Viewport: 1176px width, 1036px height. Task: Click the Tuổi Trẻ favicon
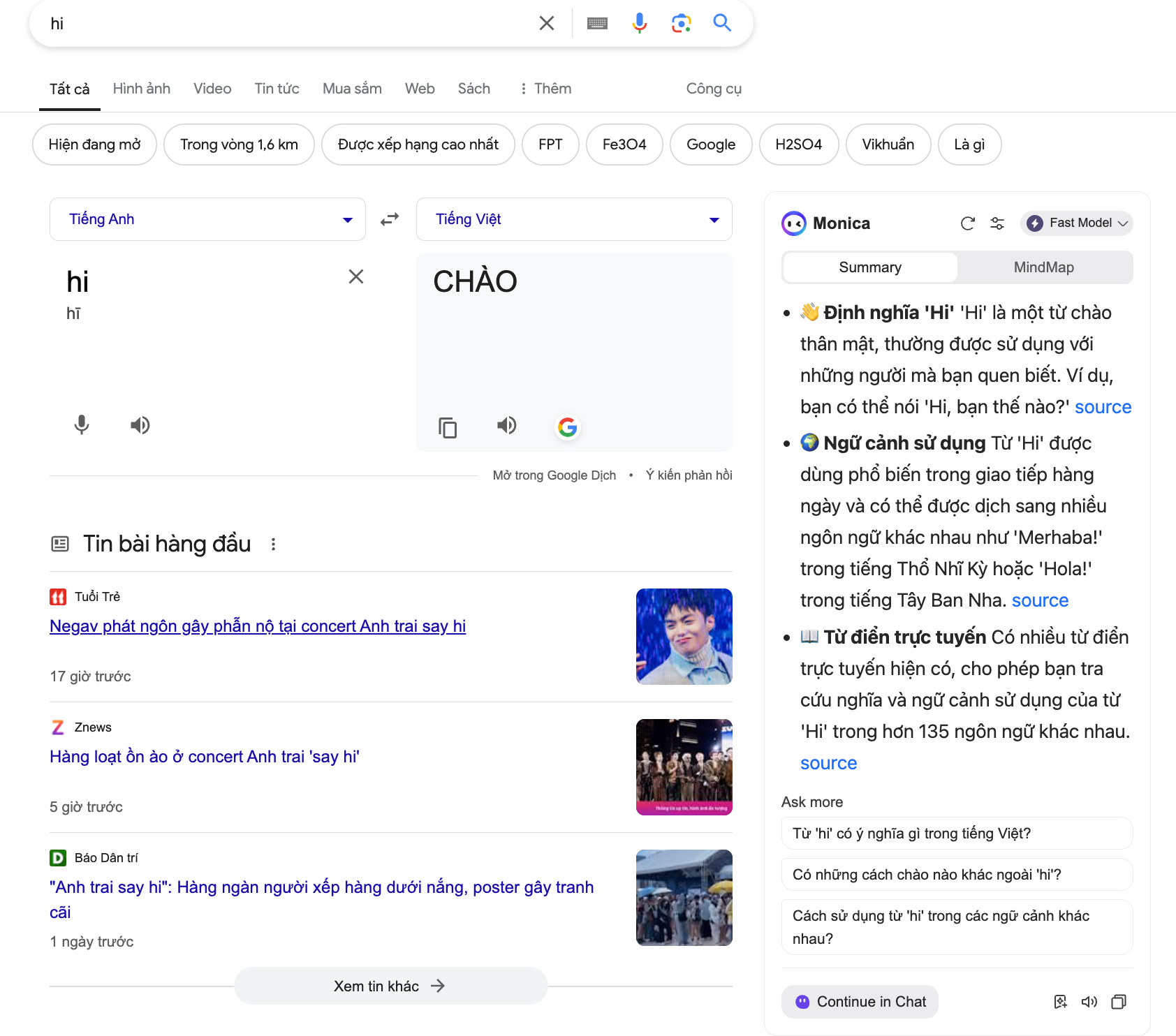[x=58, y=597]
